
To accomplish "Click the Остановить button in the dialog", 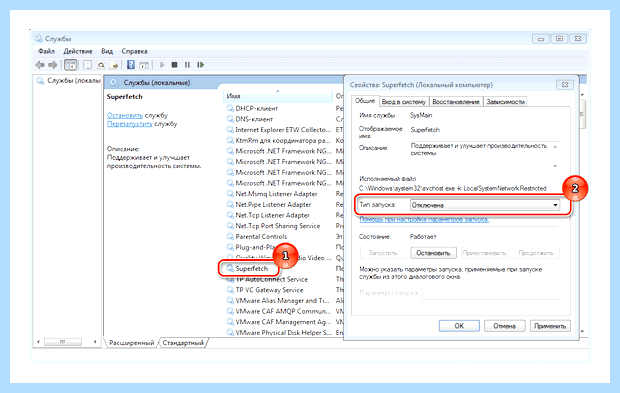I will 433,253.
